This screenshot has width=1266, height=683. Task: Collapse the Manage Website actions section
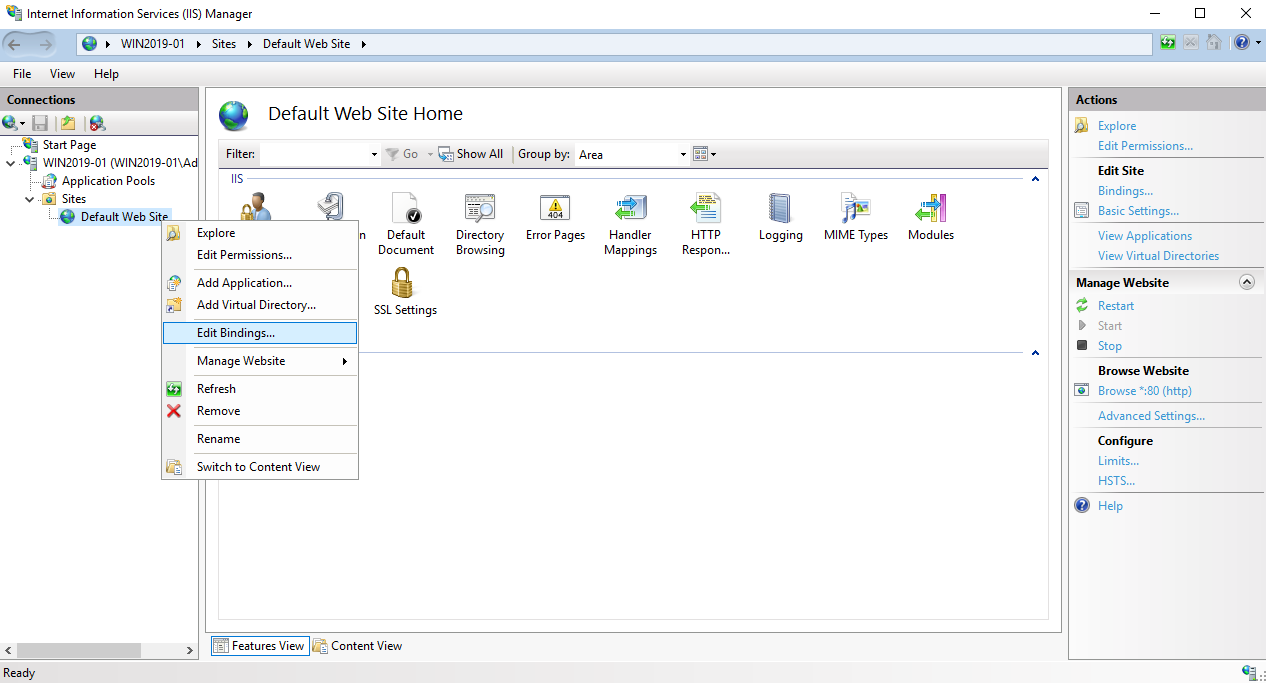pyautogui.click(x=1246, y=282)
